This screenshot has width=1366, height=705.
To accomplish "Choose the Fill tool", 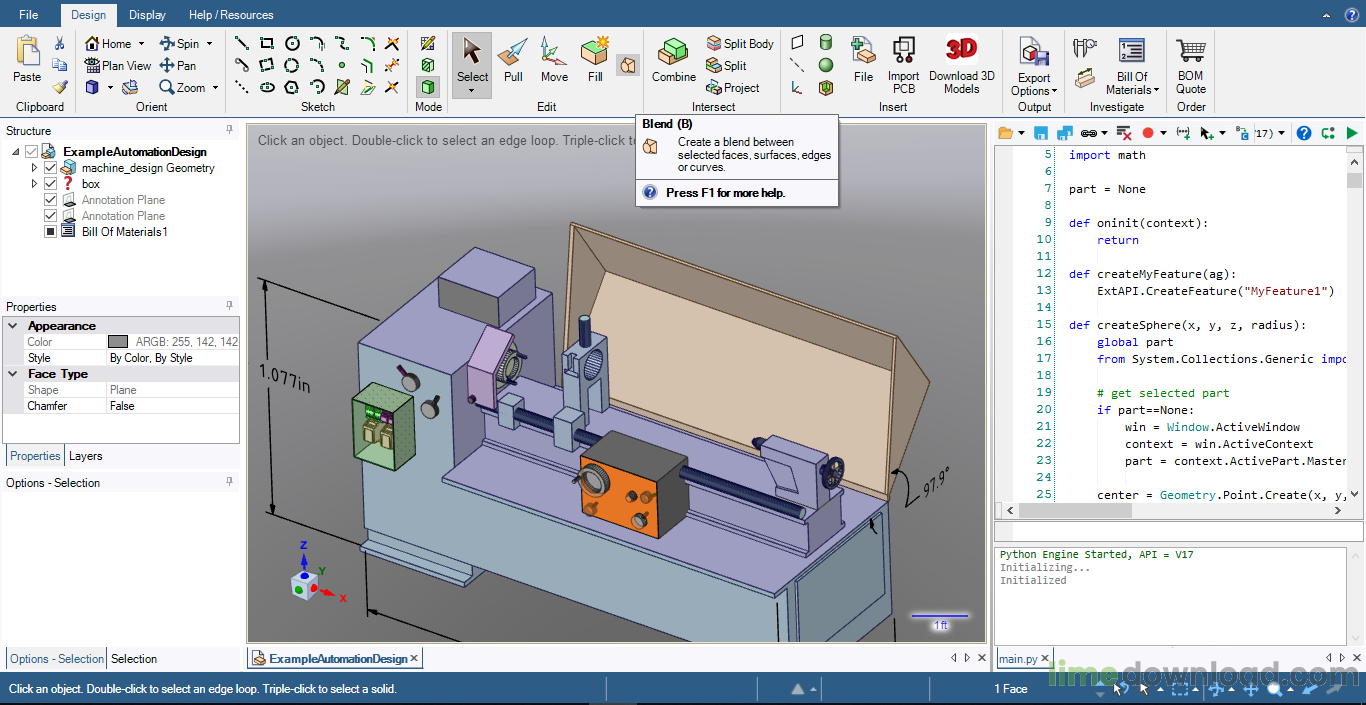I will click(x=595, y=62).
